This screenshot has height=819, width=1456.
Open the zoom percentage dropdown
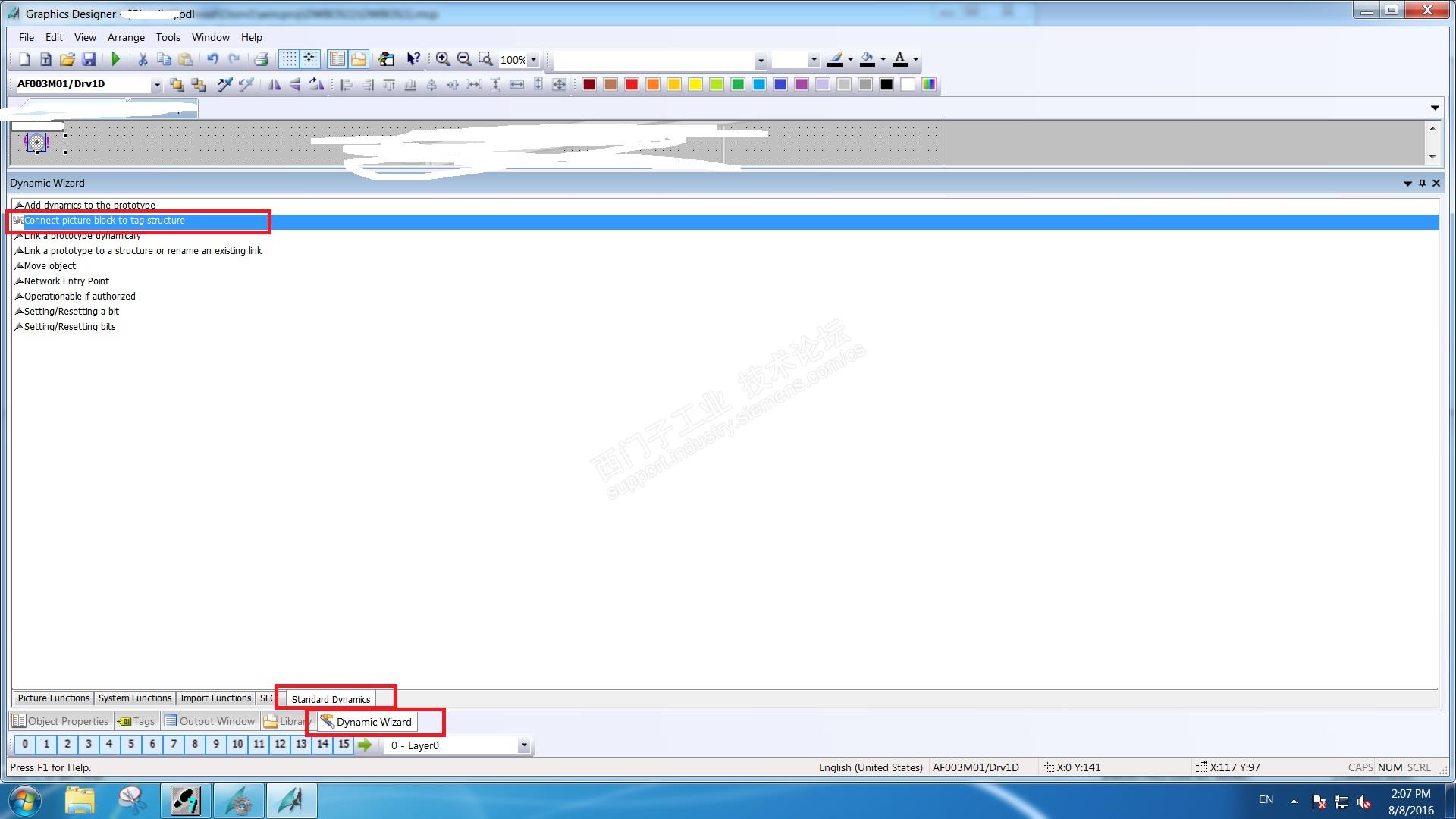533,60
